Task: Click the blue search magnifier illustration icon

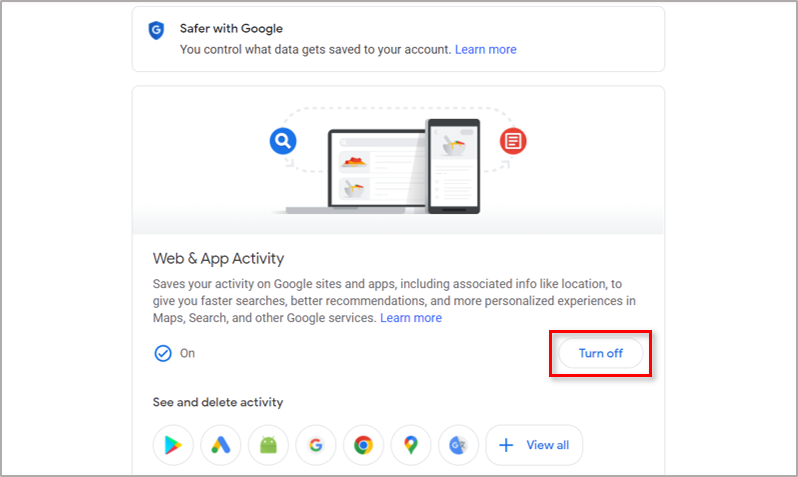Action: coord(283,141)
